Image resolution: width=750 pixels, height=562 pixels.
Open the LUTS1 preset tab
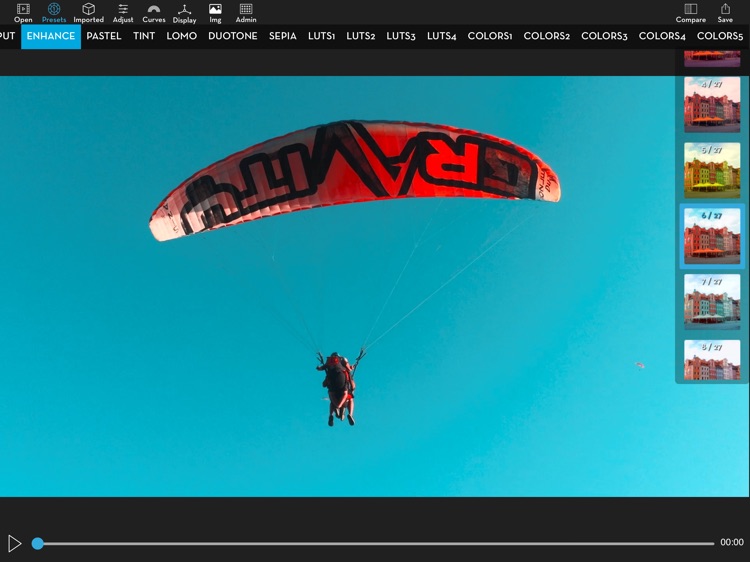coord(321,36)
